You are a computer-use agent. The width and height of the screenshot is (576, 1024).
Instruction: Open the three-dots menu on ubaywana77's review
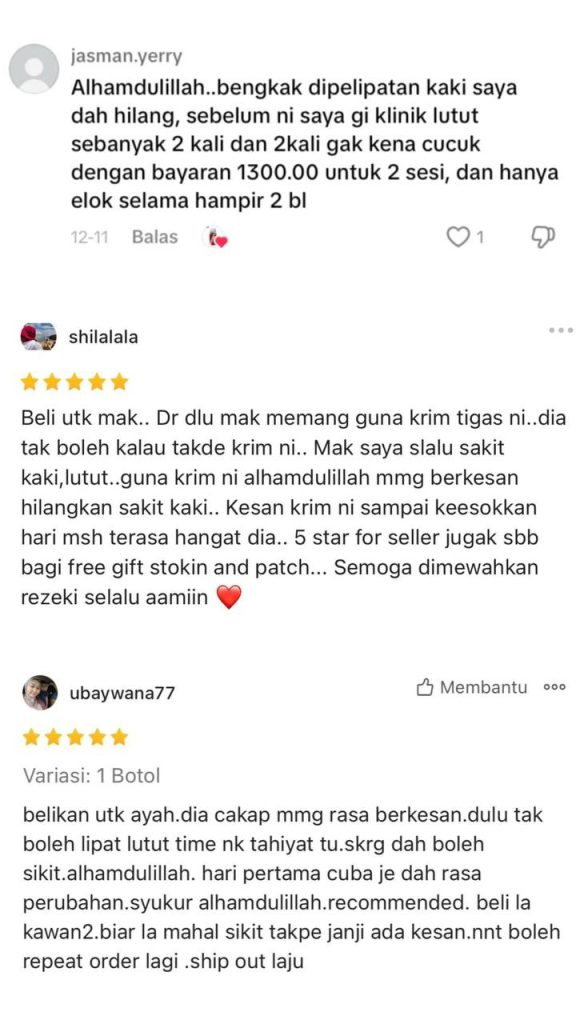pyautogui.click(x=554, y=688)
